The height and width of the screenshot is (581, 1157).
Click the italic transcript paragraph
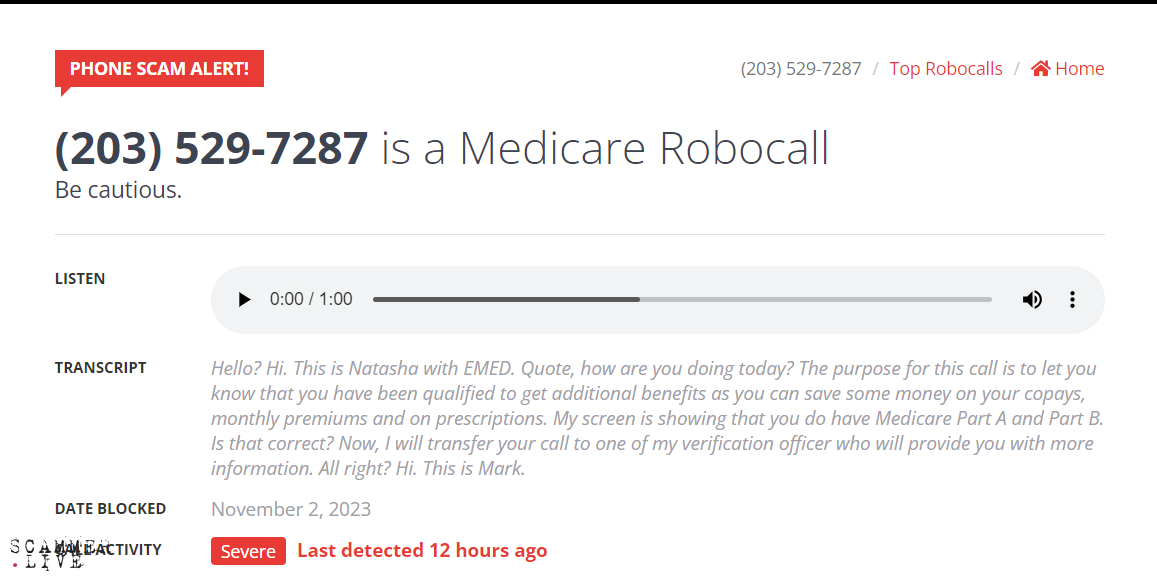656,417
